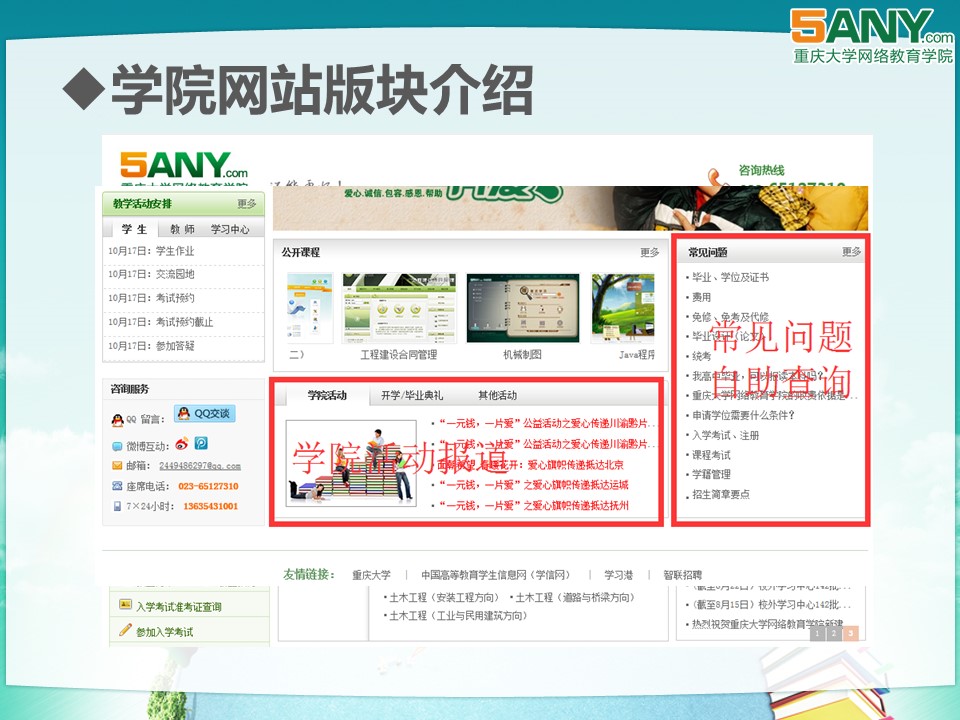Click the QQ交谈 chat button

coord(203,414)
